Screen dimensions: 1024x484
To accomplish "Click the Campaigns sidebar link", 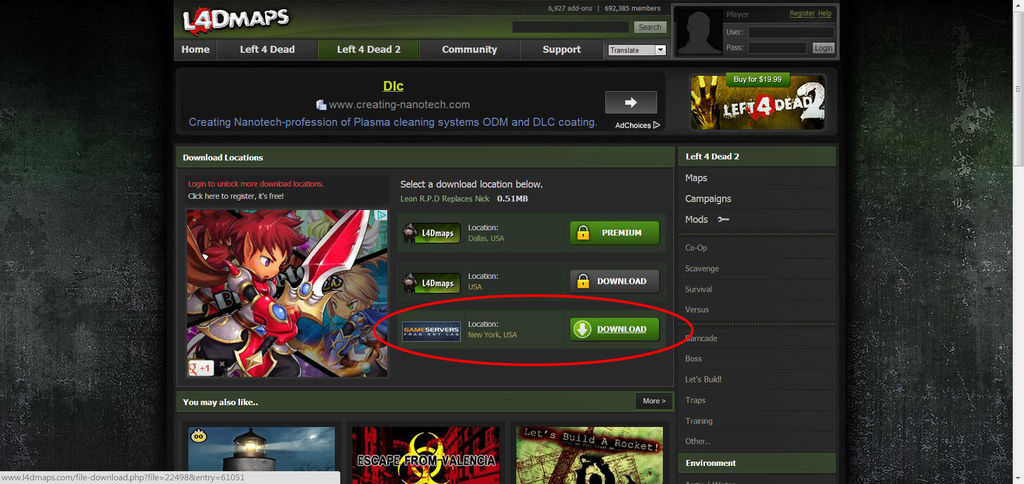I will click(x=708, y=199).
